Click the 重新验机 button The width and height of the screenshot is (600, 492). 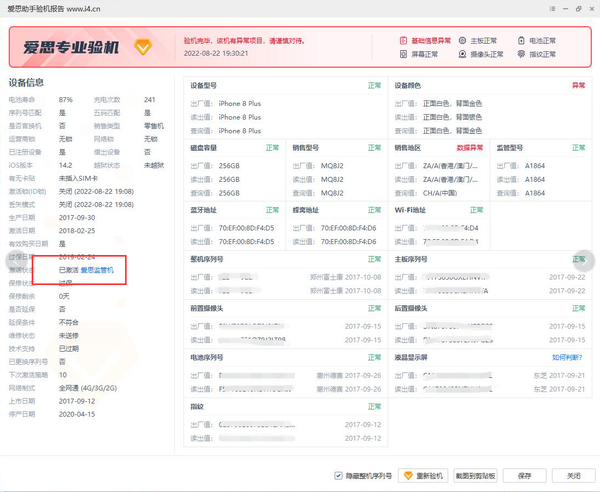423,476
